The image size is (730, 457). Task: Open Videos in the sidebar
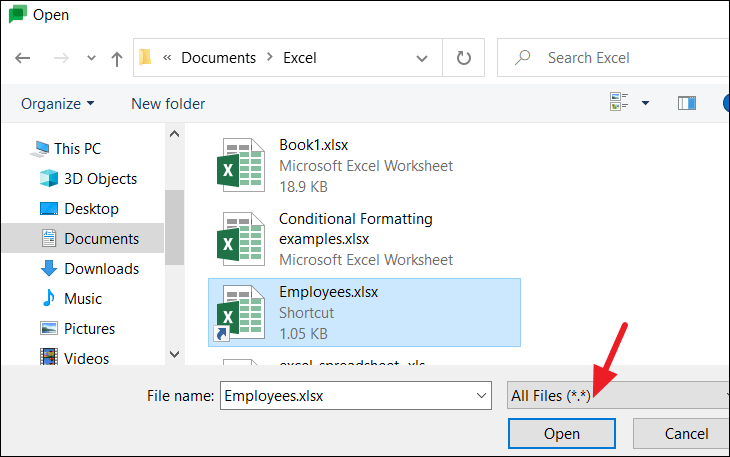tap(74, 358)
